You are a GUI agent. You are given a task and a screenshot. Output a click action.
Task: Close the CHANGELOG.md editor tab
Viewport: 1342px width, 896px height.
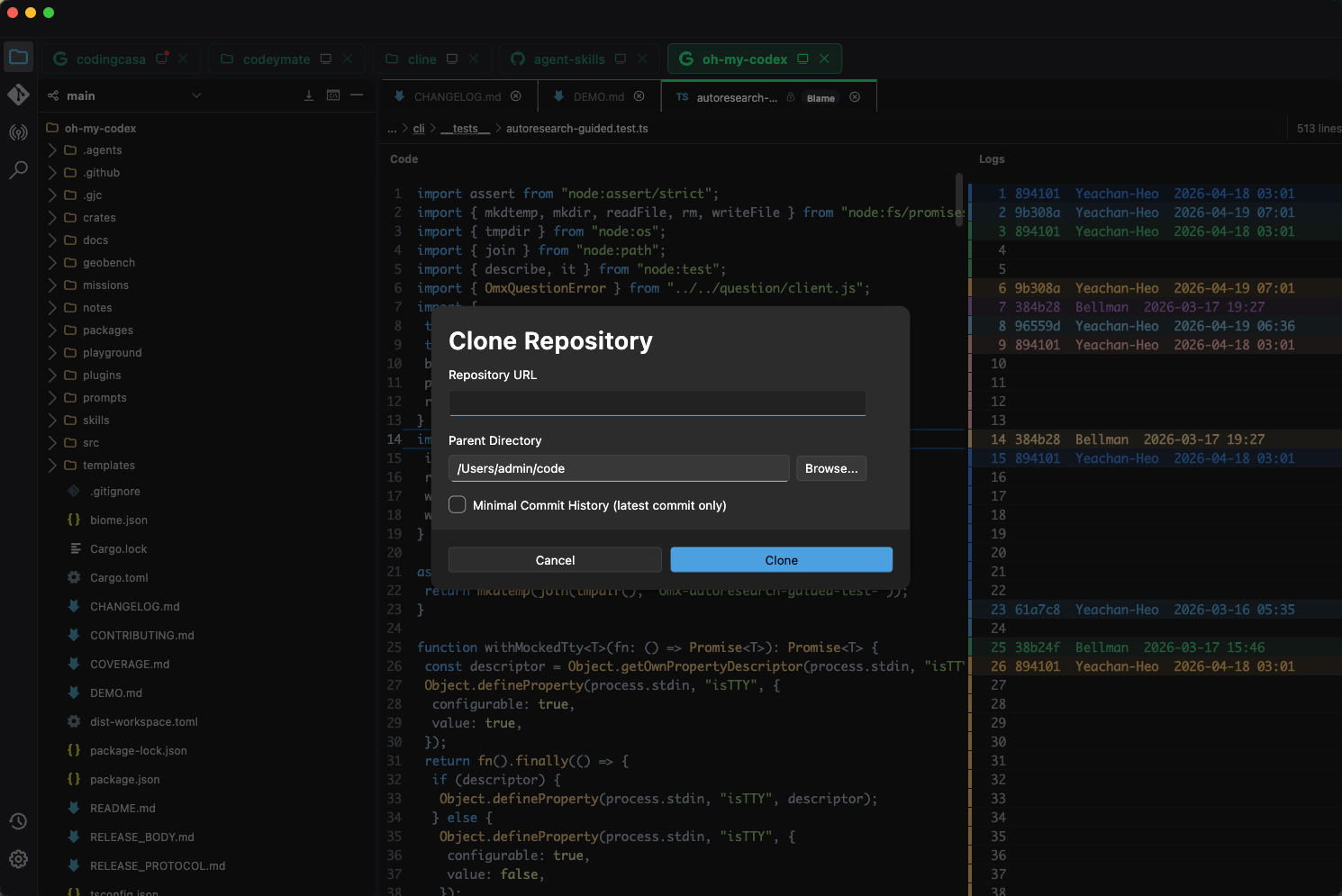[x=516, y=96]
